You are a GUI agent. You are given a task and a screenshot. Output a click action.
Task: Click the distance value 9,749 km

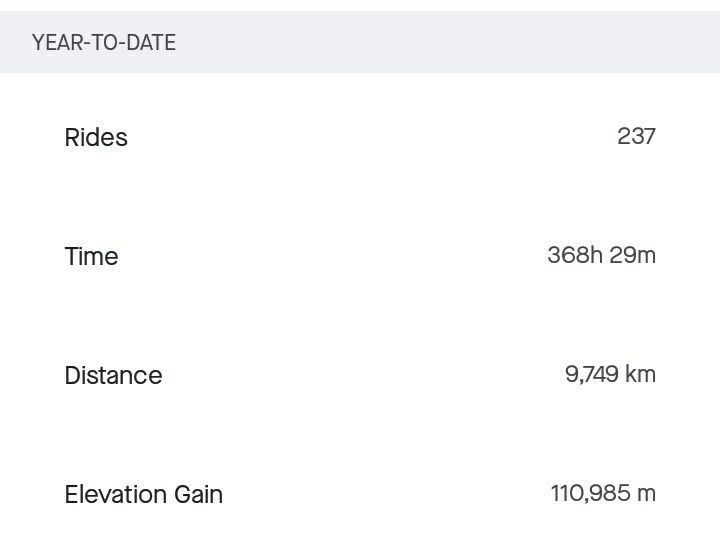click(610, 374)
